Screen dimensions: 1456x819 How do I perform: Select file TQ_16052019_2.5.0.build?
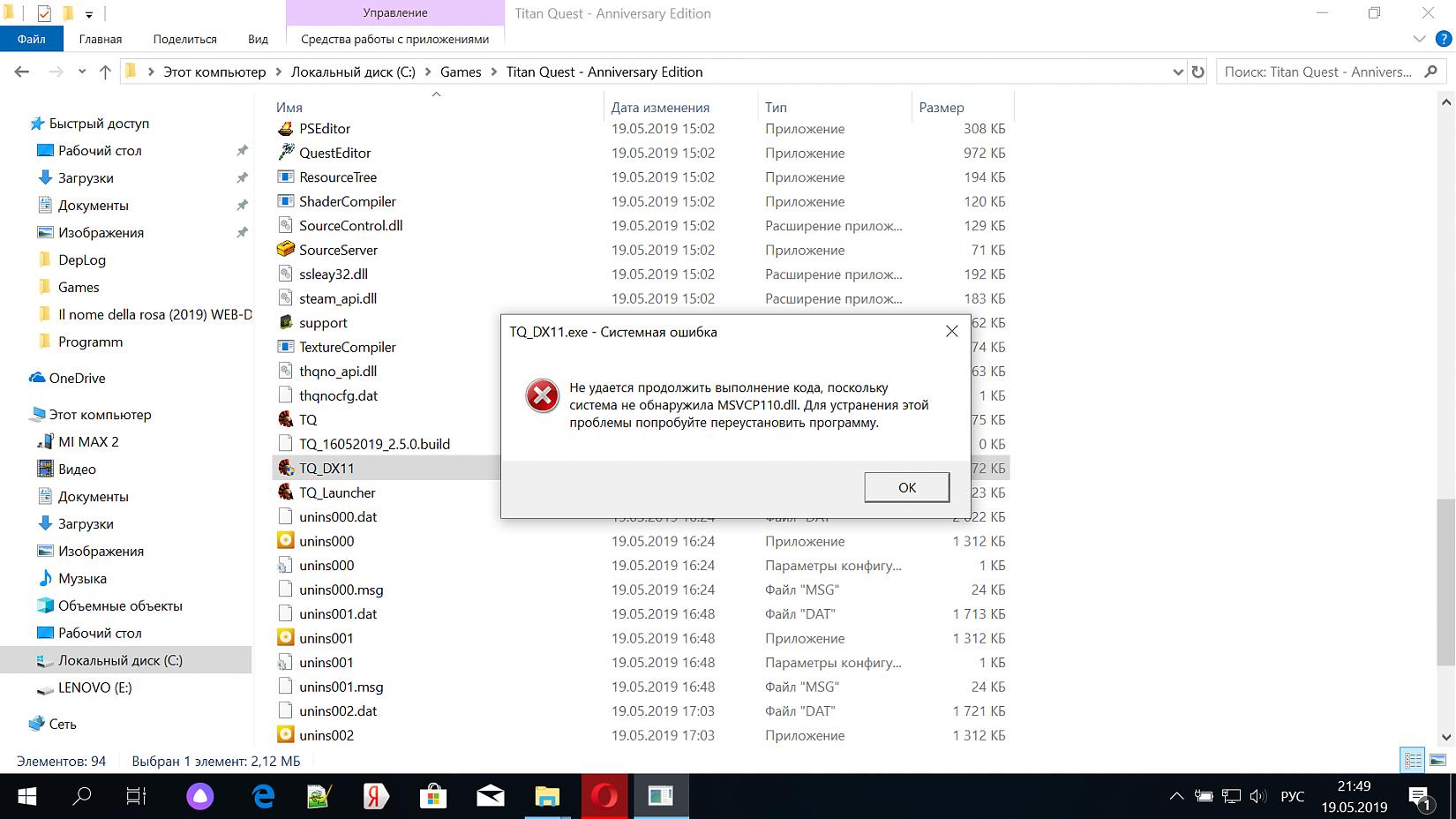[374, 444]
